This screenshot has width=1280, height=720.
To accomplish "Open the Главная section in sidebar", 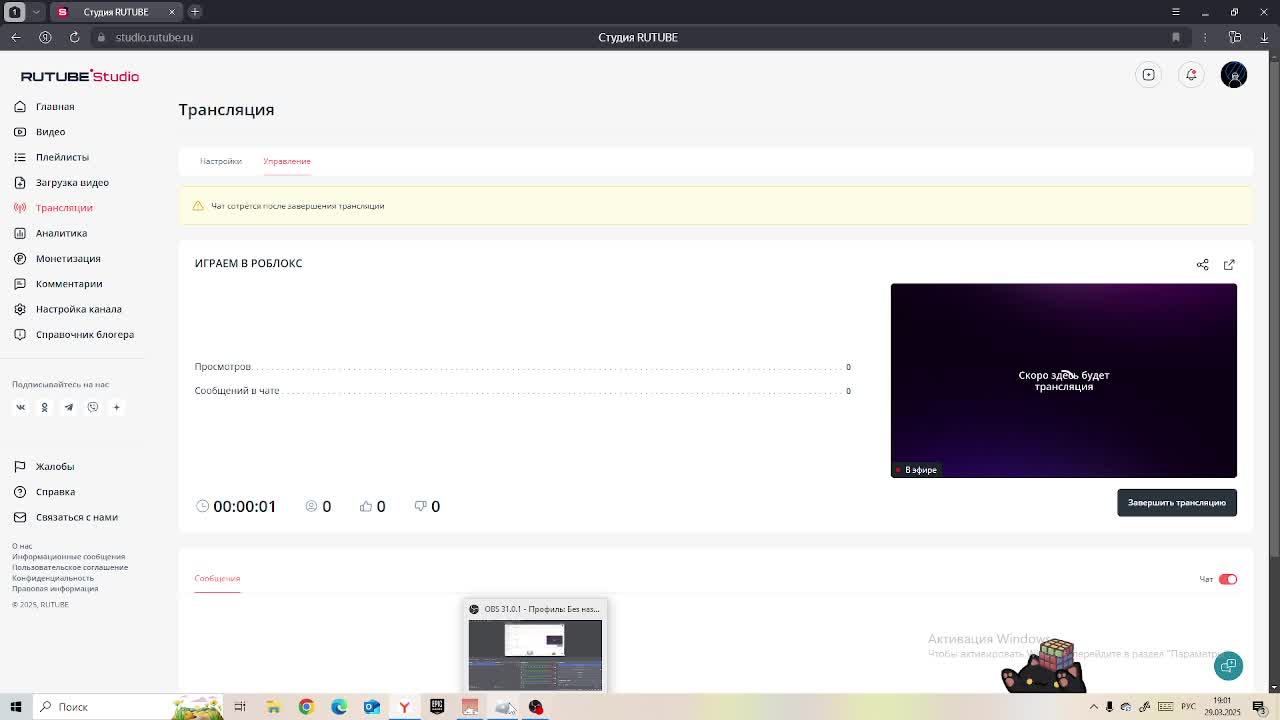I will click(x=44, y=106).
